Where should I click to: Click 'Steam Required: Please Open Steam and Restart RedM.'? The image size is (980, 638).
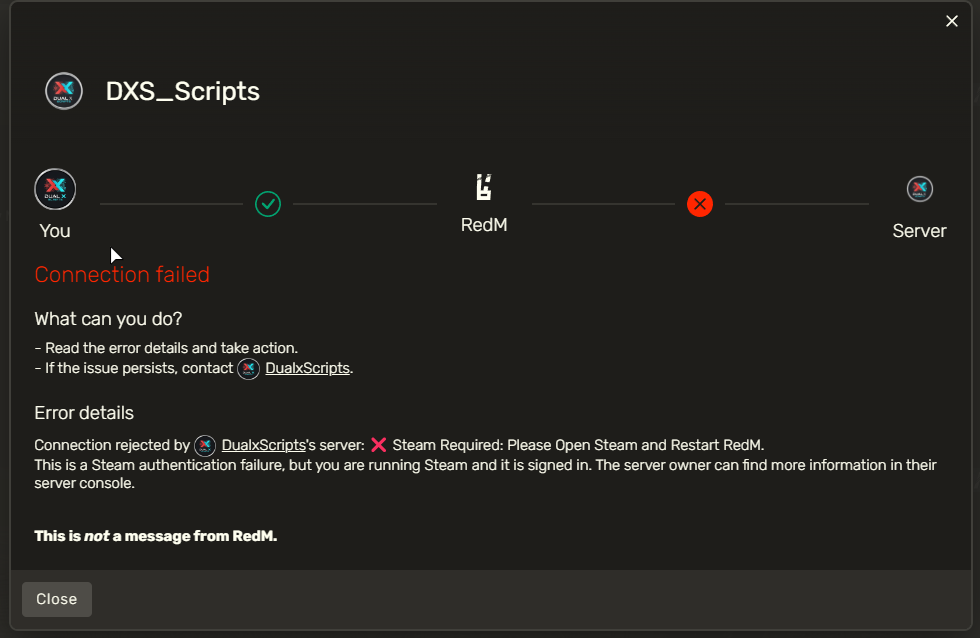[578, 445]
